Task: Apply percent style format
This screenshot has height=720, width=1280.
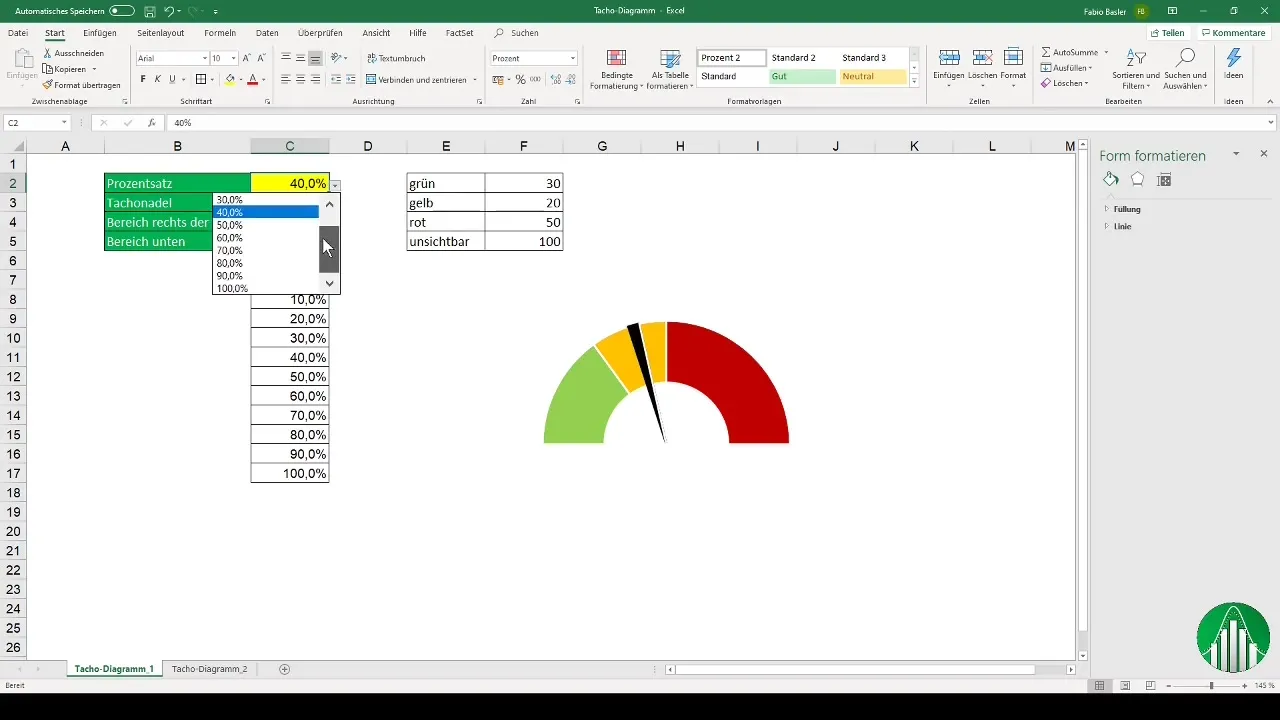Action: point(521,79)
